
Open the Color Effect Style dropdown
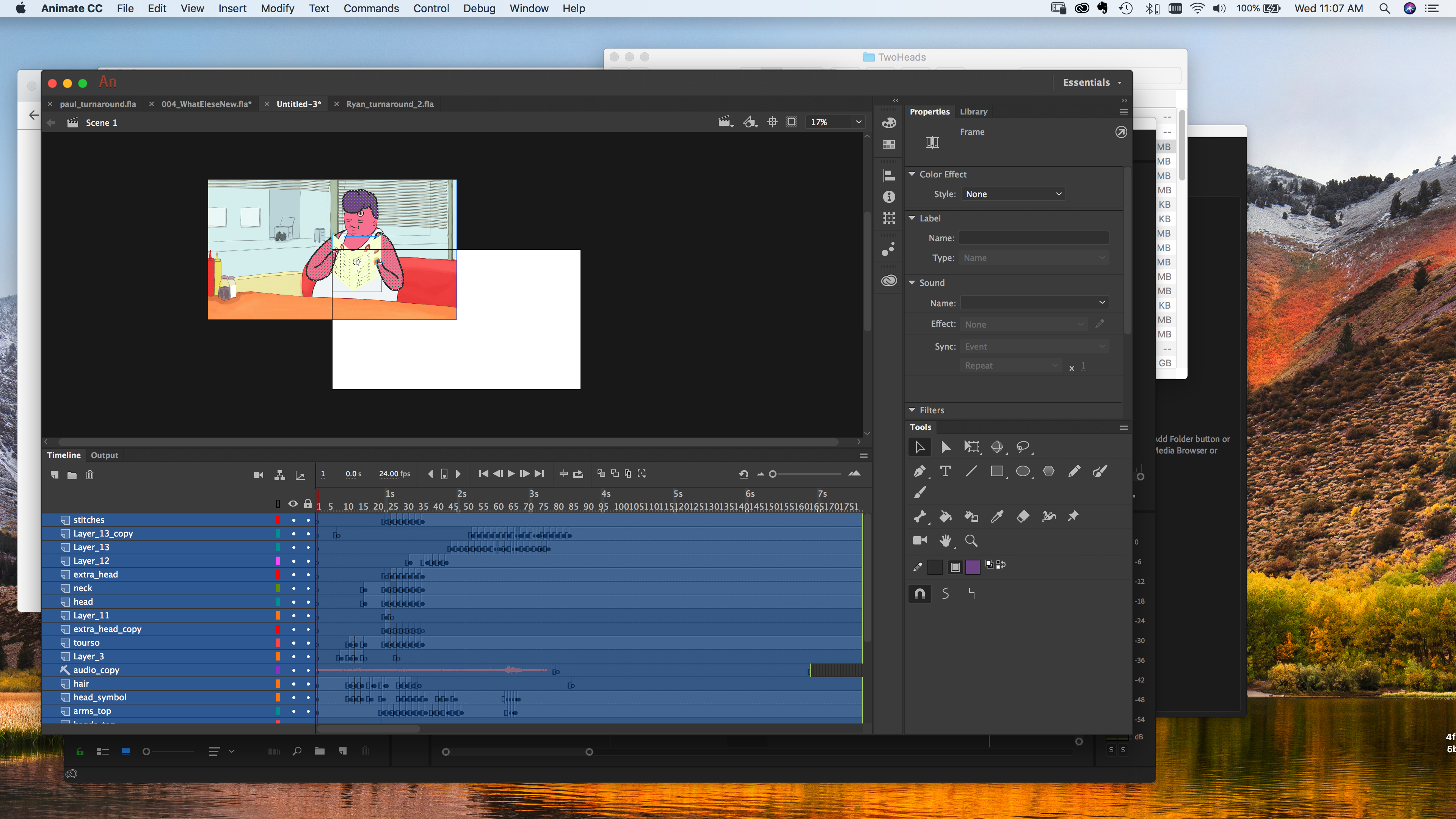[x=1012, y=194]
